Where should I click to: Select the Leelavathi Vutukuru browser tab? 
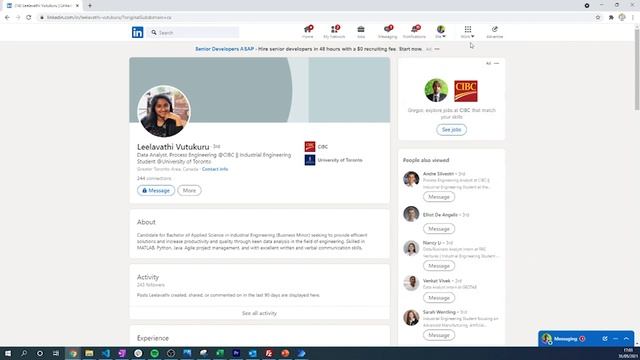pos(43,6)
